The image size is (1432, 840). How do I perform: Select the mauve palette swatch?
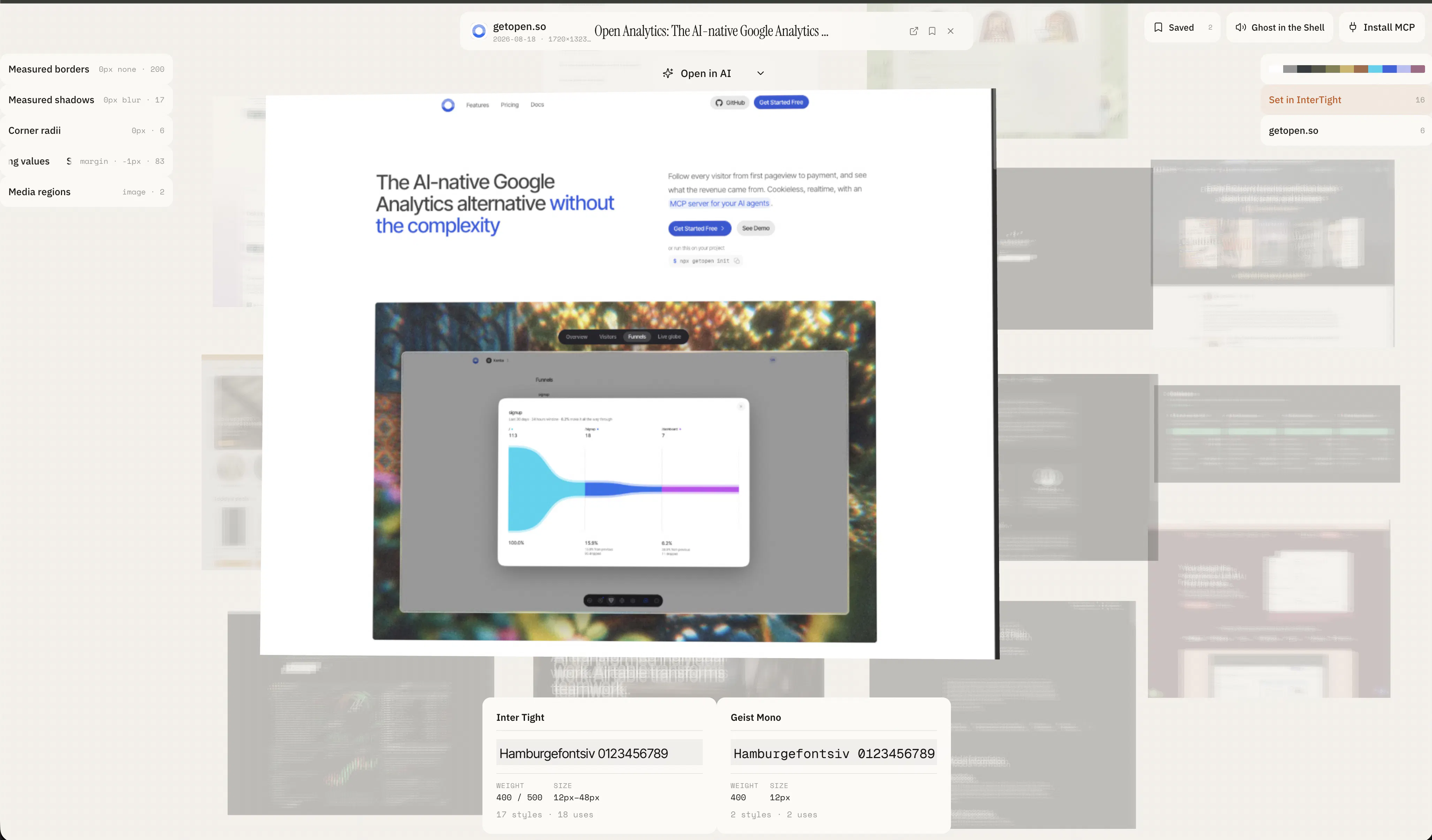click(x=1418, y=69)
